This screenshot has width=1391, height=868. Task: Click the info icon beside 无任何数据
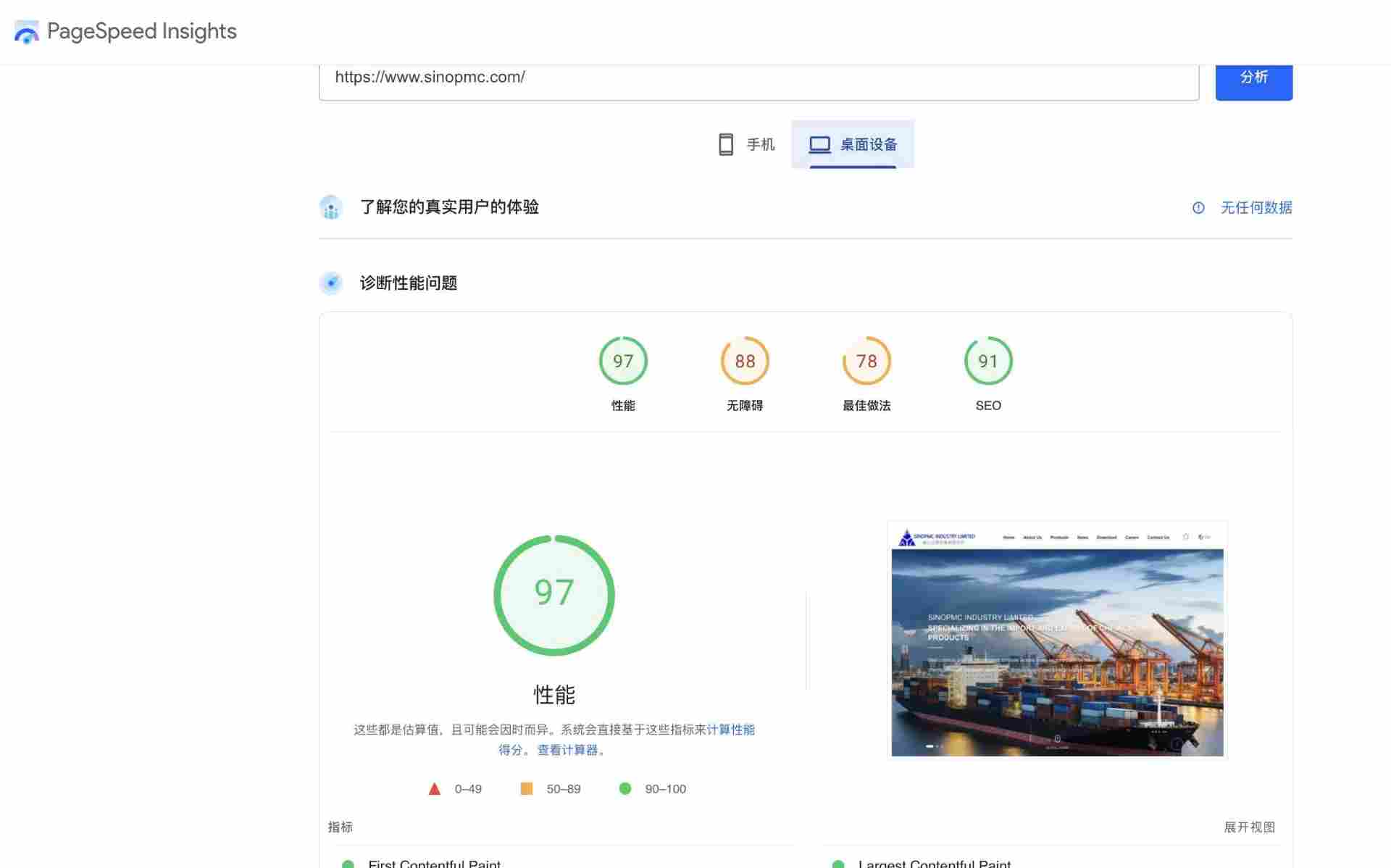pyautogui.click(x=1198, y=208)
